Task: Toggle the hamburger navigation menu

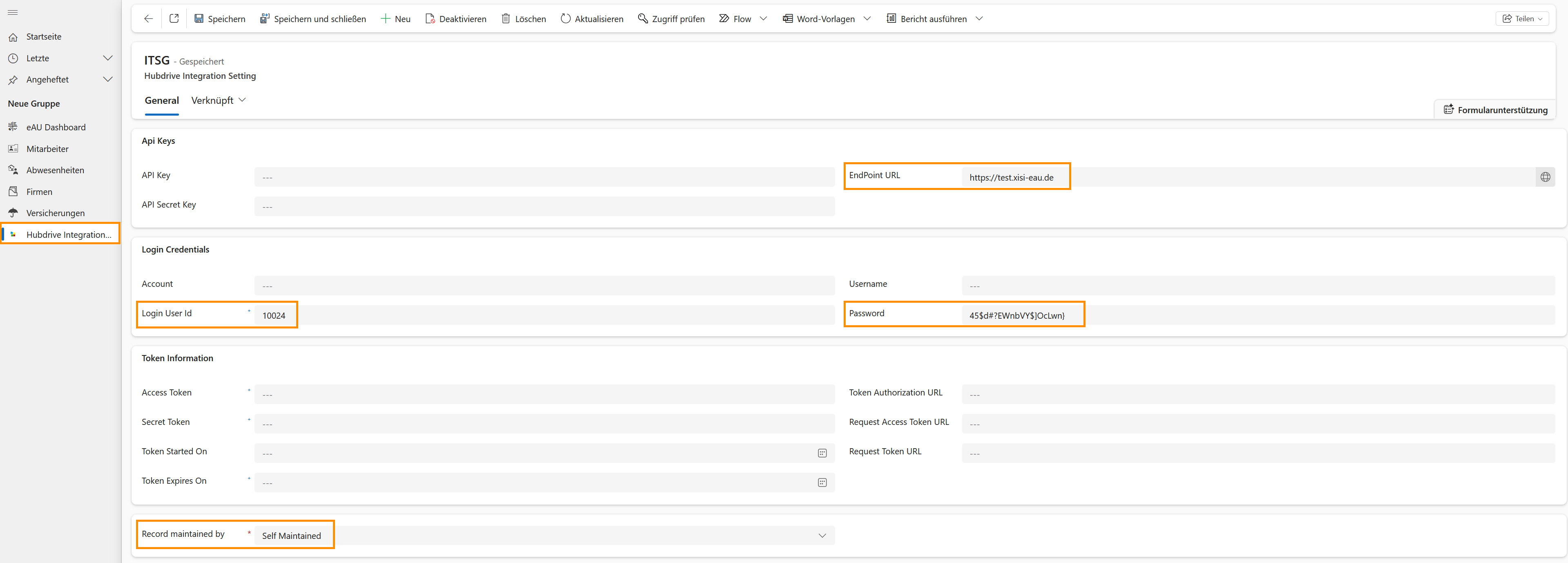Action: pyautogui.click(x=13, y=12)
